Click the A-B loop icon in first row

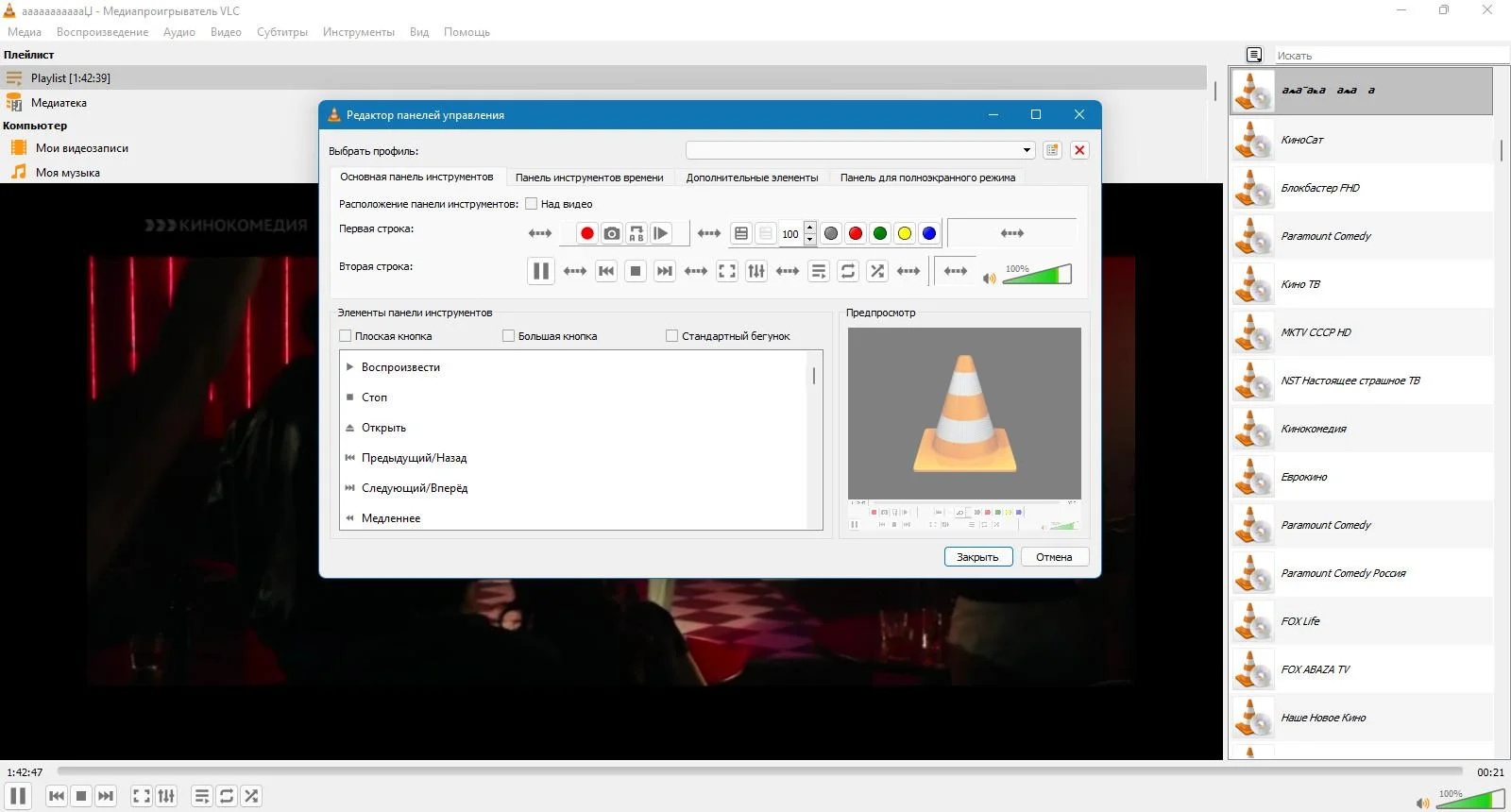(x=637, y=233)
